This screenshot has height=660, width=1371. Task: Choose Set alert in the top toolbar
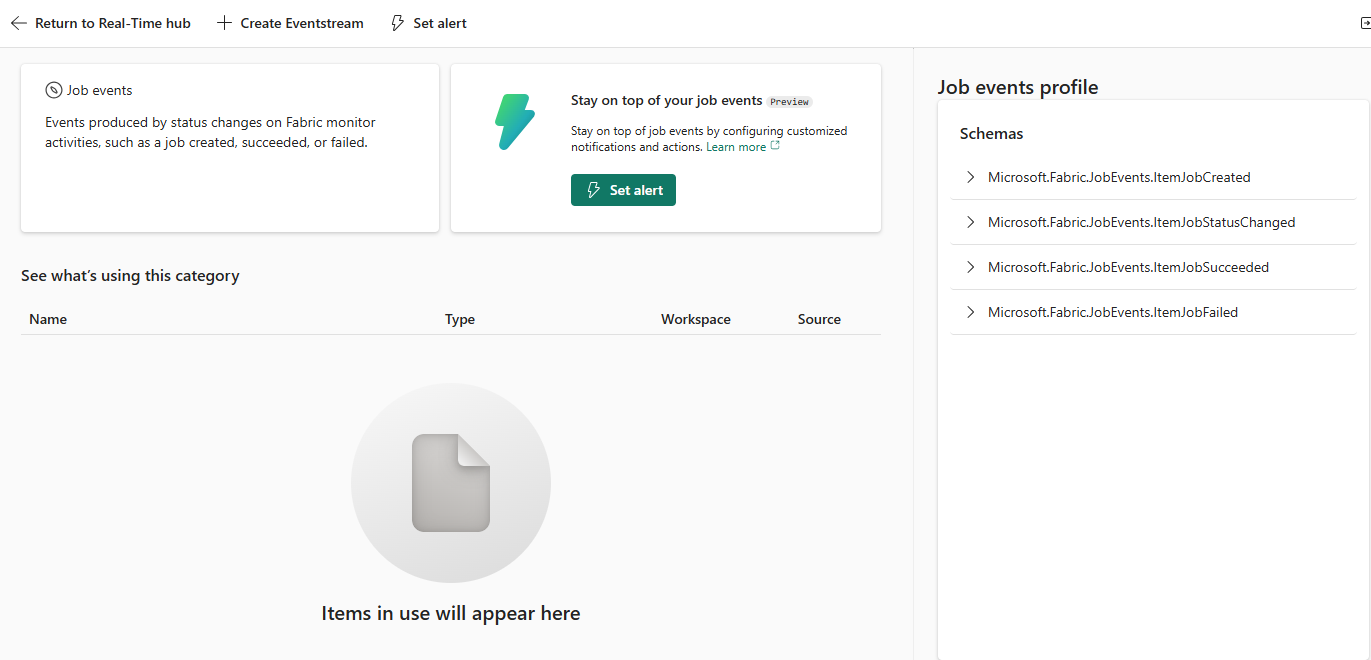coord(428,23)
